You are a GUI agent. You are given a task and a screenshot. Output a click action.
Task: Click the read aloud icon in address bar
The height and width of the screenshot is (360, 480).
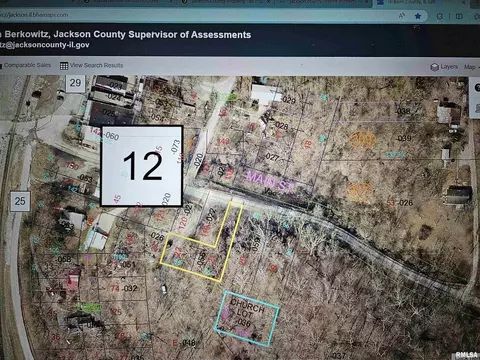click(x=402, y=16)
